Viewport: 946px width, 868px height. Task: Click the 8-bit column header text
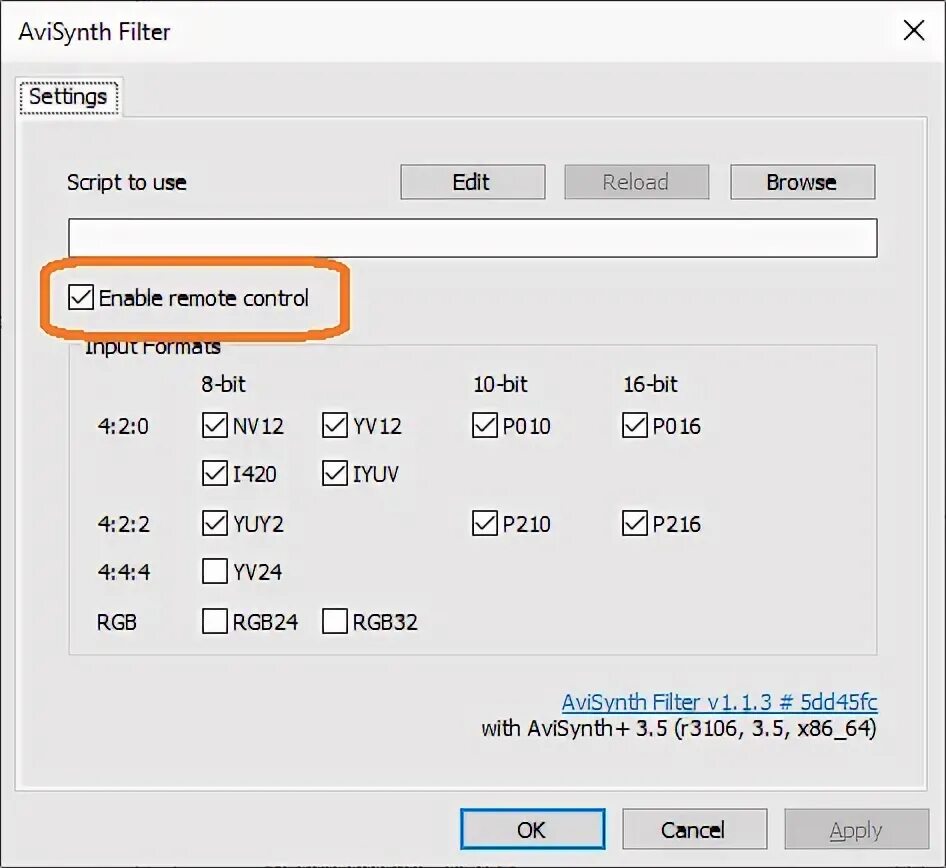(223, 384)
